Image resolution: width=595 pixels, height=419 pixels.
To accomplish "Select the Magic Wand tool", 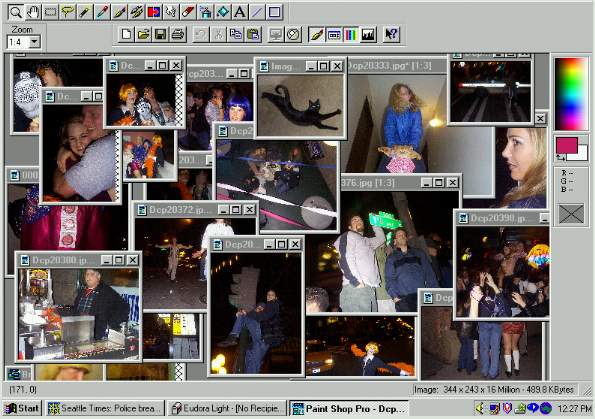I will [x=85, y=12].
